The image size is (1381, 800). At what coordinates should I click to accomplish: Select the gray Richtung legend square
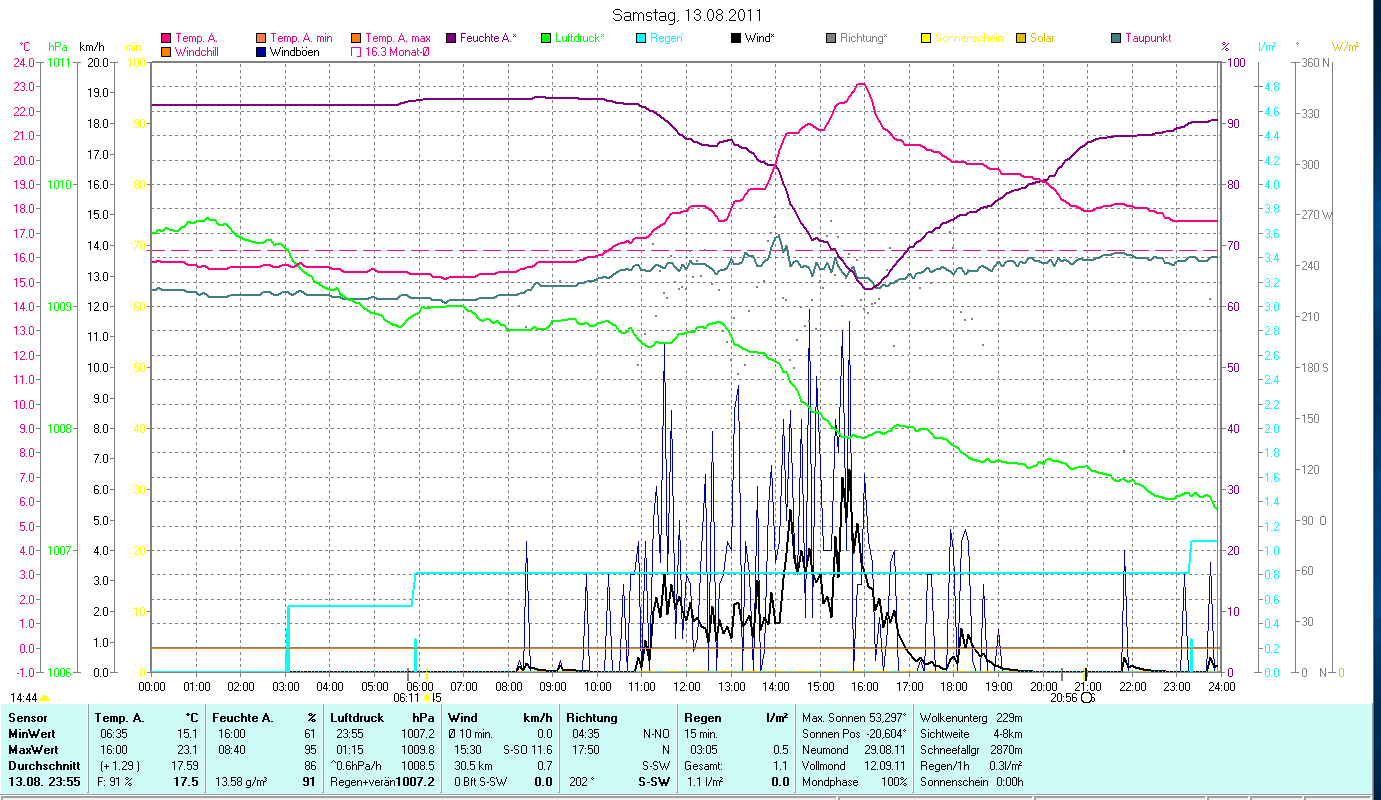[x=831, y=38]
